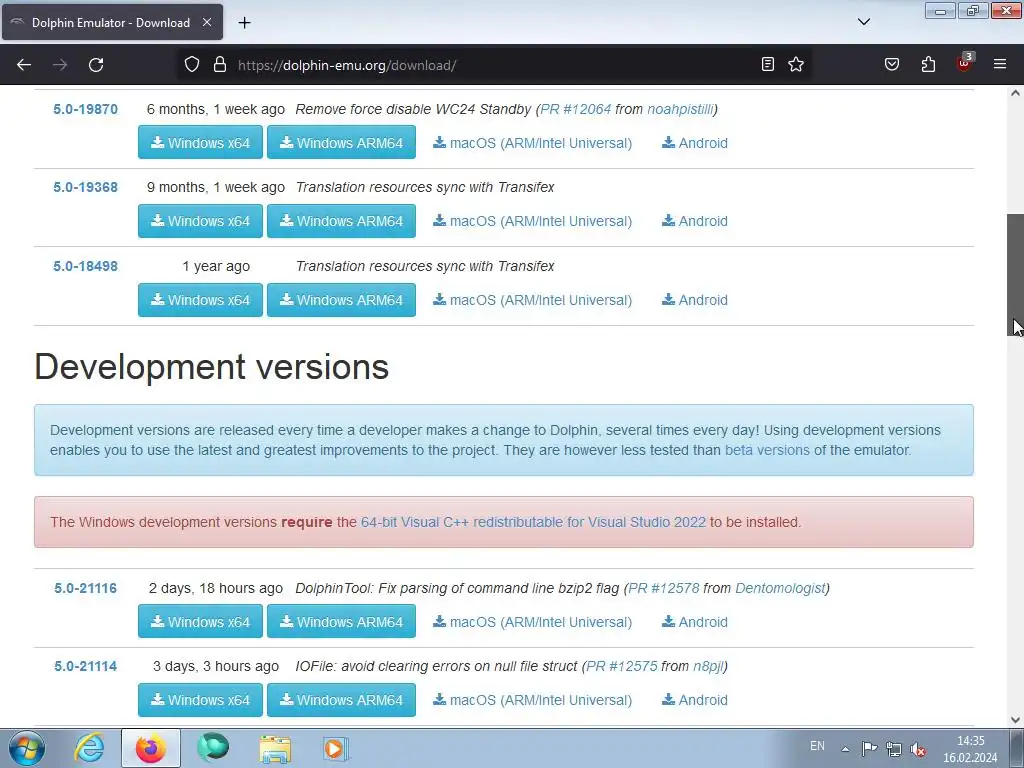Image resolution: width=1024 pixels, height=768 pixels.
Task: Open noahpistilli author link
Action: tap(680, 109)
